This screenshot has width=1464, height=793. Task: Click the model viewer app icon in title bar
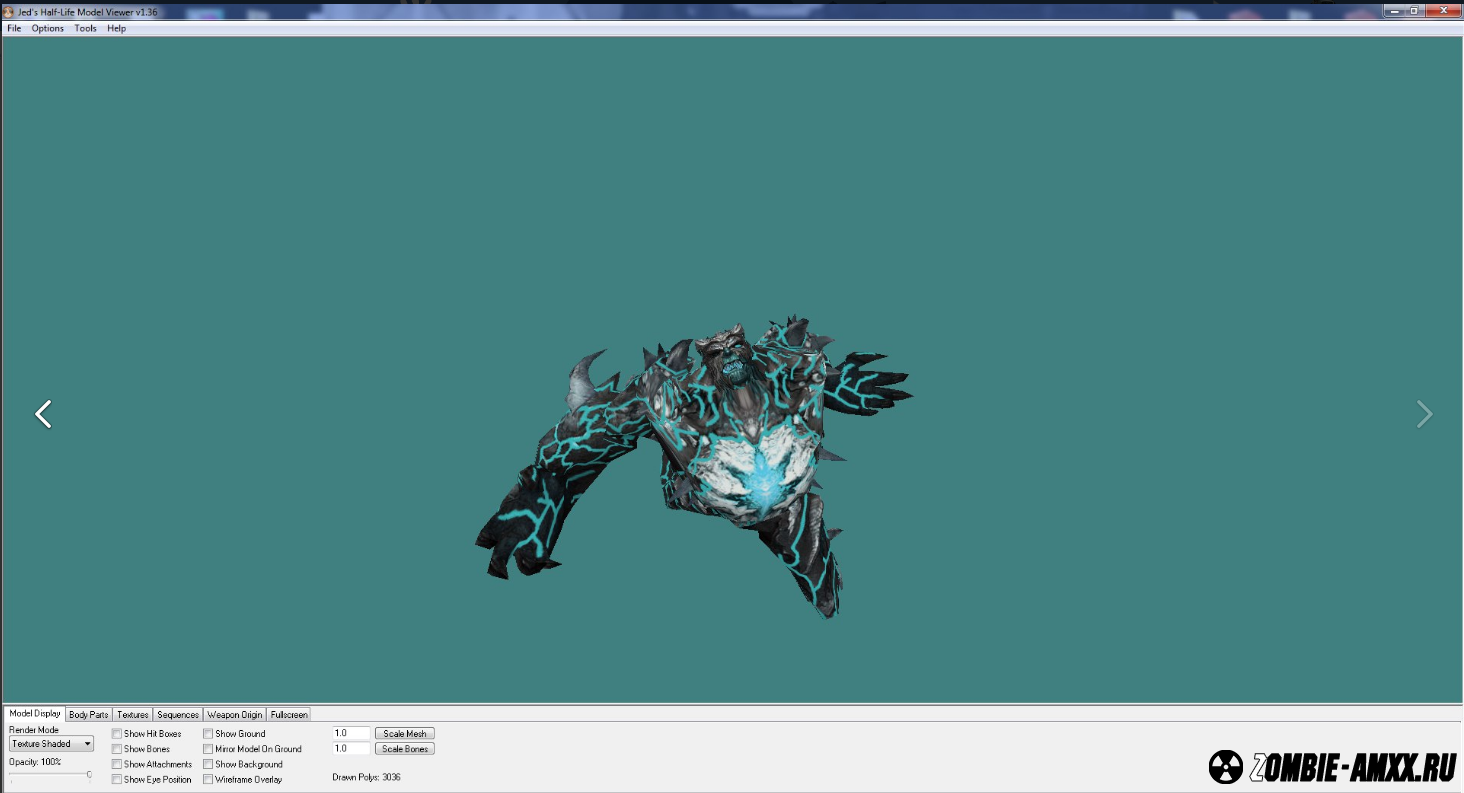9,11
